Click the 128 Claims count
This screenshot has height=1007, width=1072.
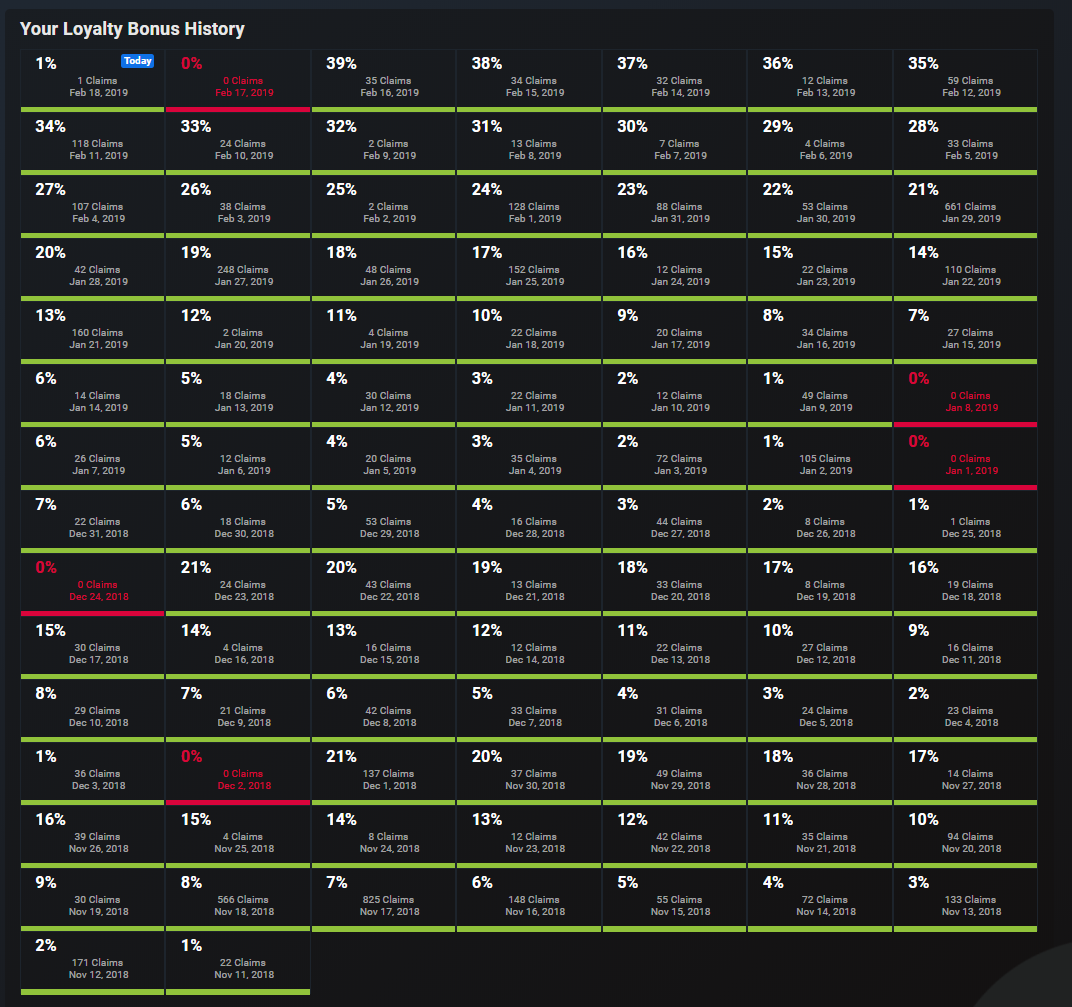[534, 206]
